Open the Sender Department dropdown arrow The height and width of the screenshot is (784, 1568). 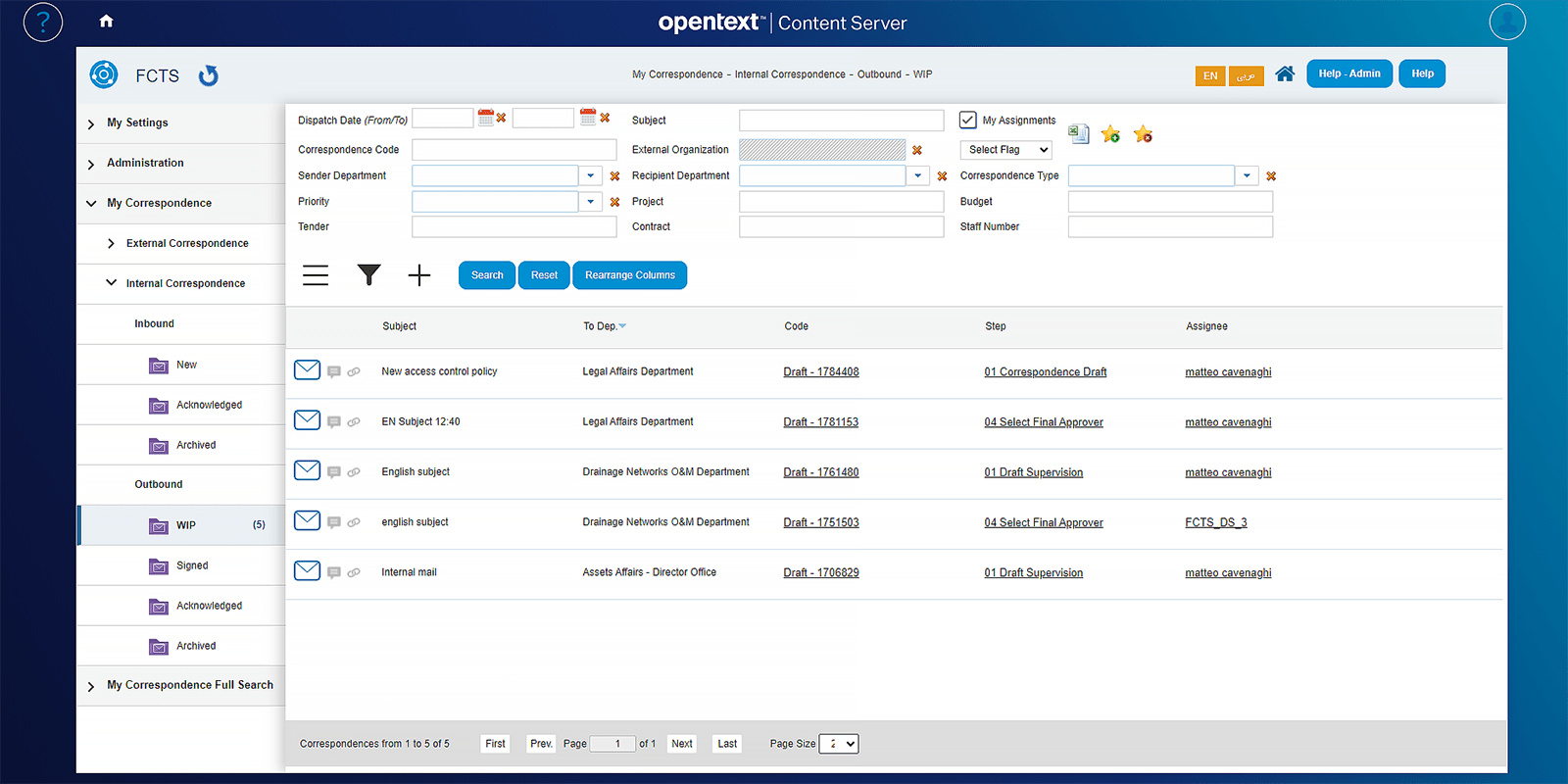click(x=590, y=175)
